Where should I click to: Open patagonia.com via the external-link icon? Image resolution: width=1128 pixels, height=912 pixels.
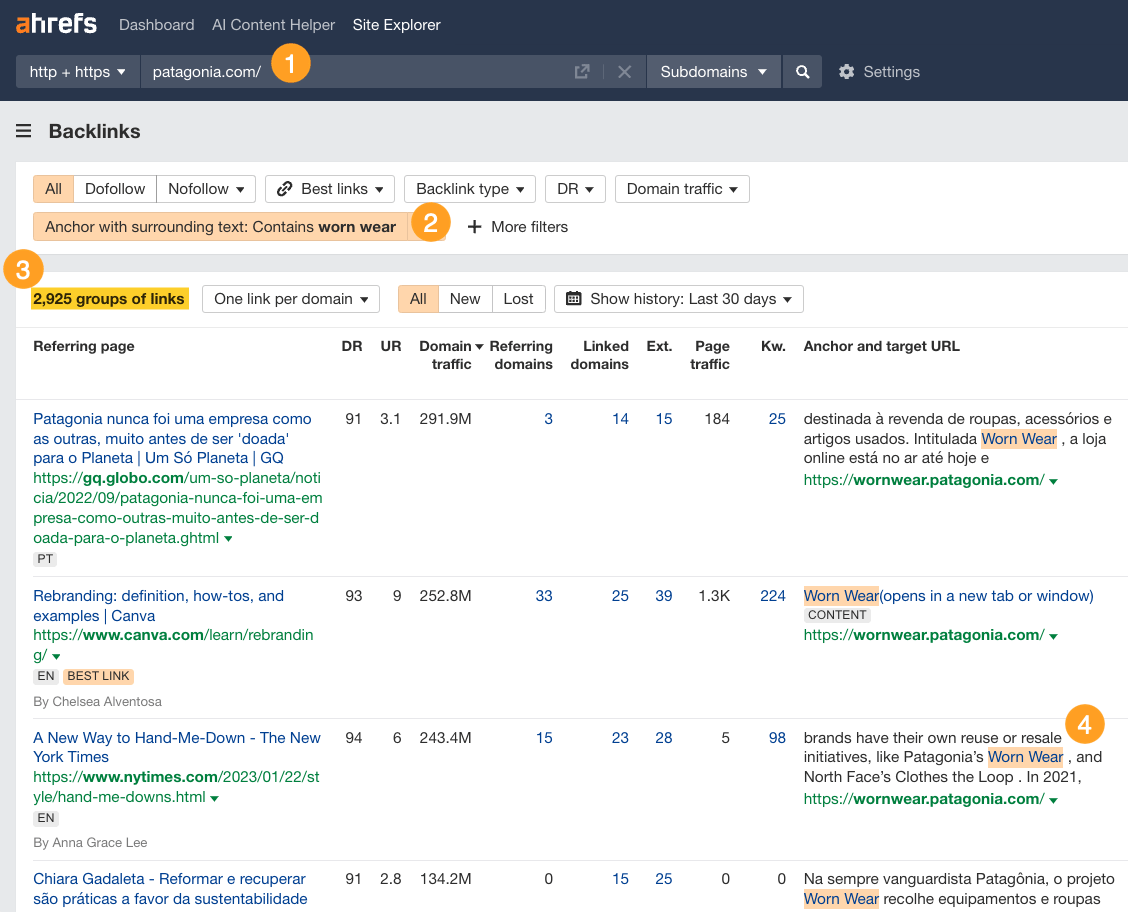coord(581,71)
